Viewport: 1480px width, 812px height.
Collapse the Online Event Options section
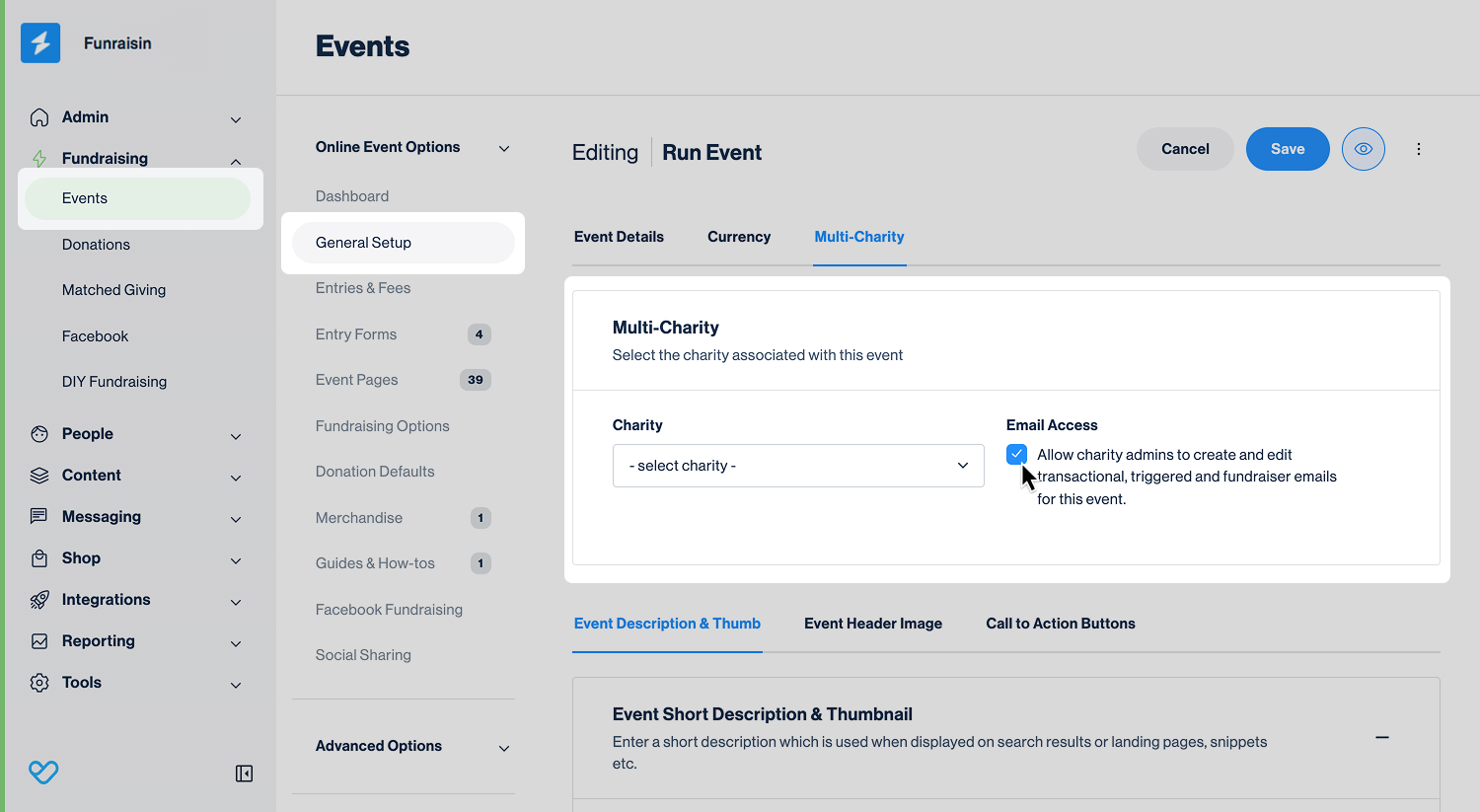click(x=504, y=148)
